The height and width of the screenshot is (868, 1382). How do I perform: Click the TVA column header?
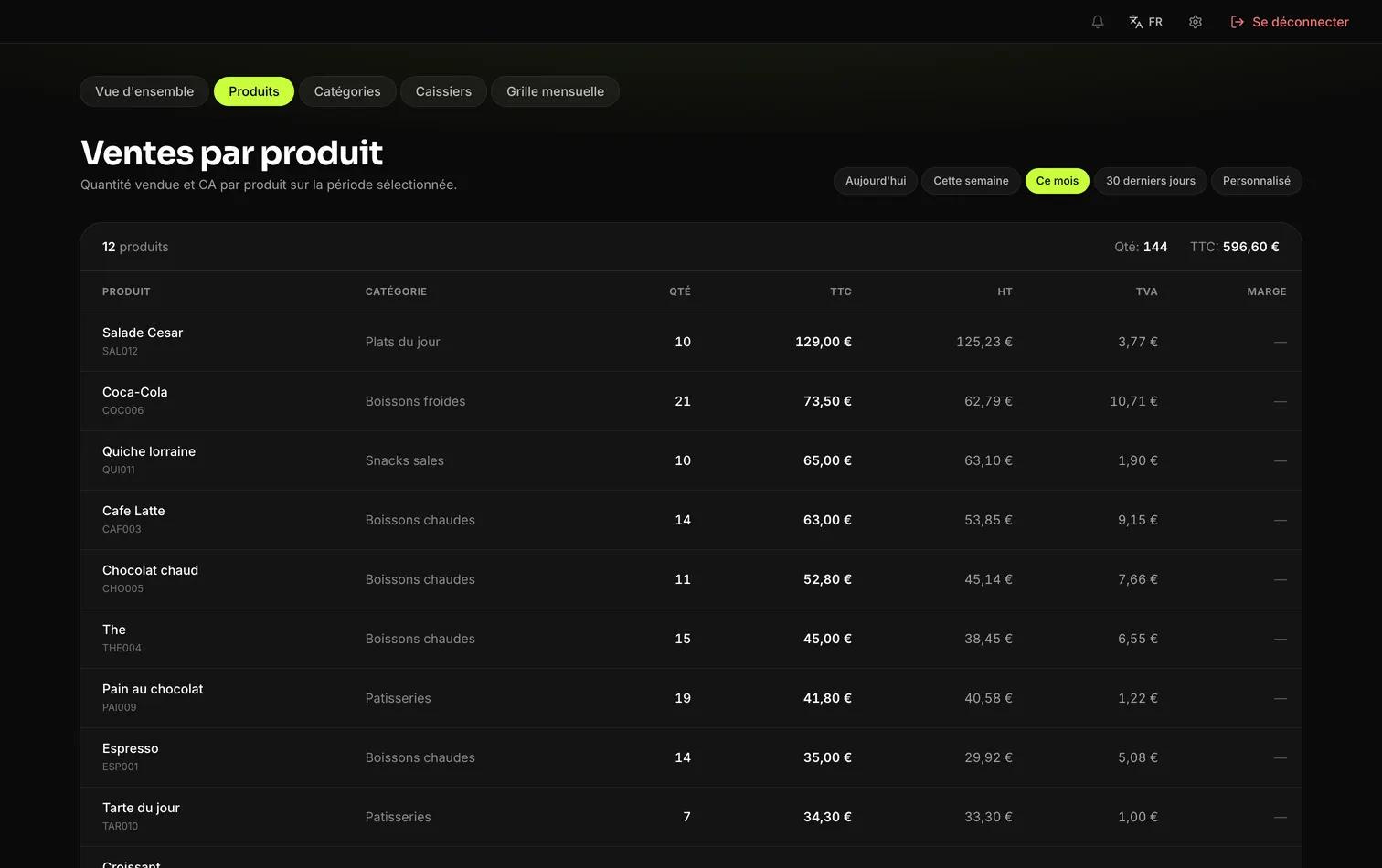click(x=1147, y=291)
